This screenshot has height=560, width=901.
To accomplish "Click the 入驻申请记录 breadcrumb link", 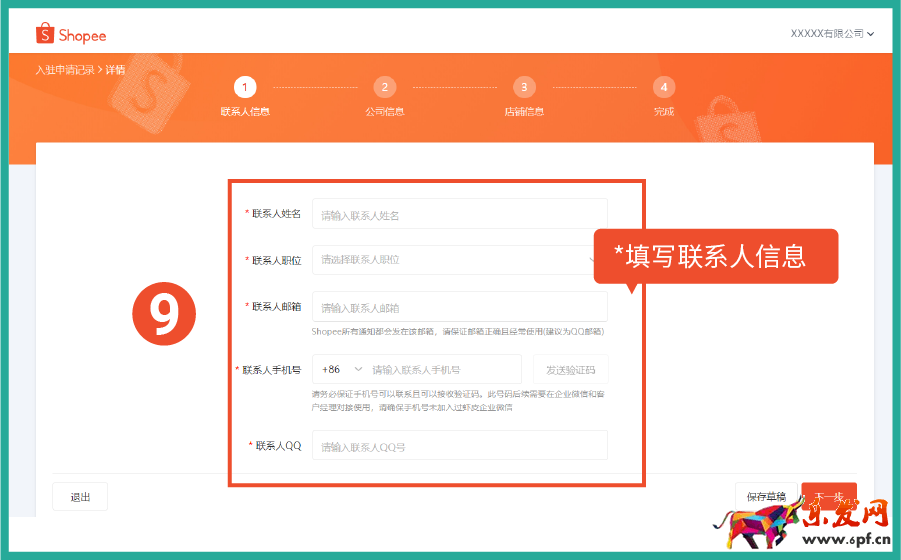I will tap(65, 70).
